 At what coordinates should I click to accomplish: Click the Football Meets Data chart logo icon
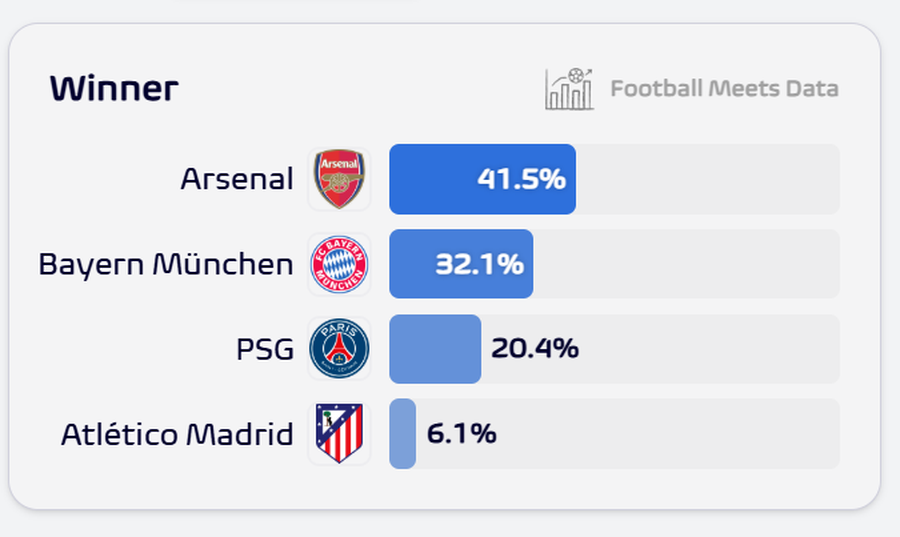(569, 88)
